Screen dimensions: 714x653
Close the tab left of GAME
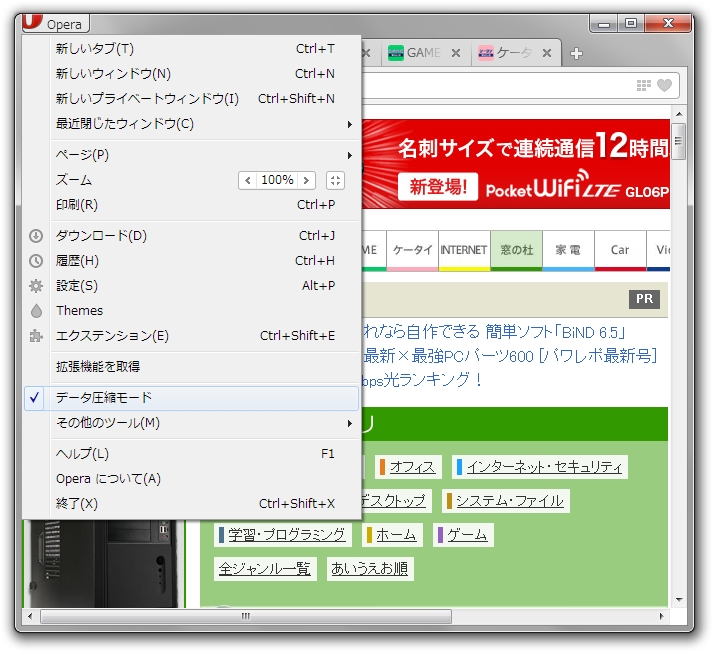pyautogui.click(x=366, y=53)
